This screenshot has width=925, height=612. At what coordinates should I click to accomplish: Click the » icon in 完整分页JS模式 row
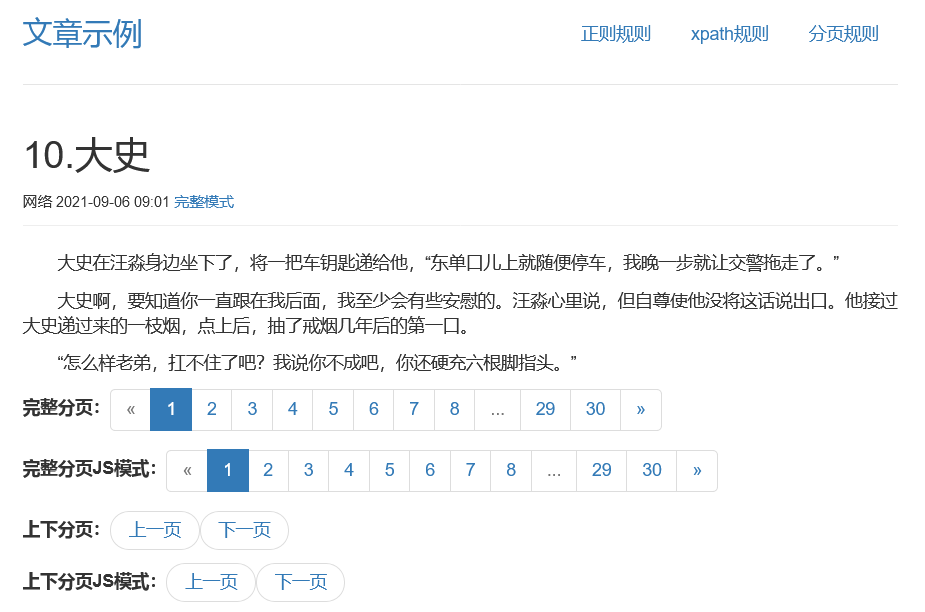pos(697,470)
